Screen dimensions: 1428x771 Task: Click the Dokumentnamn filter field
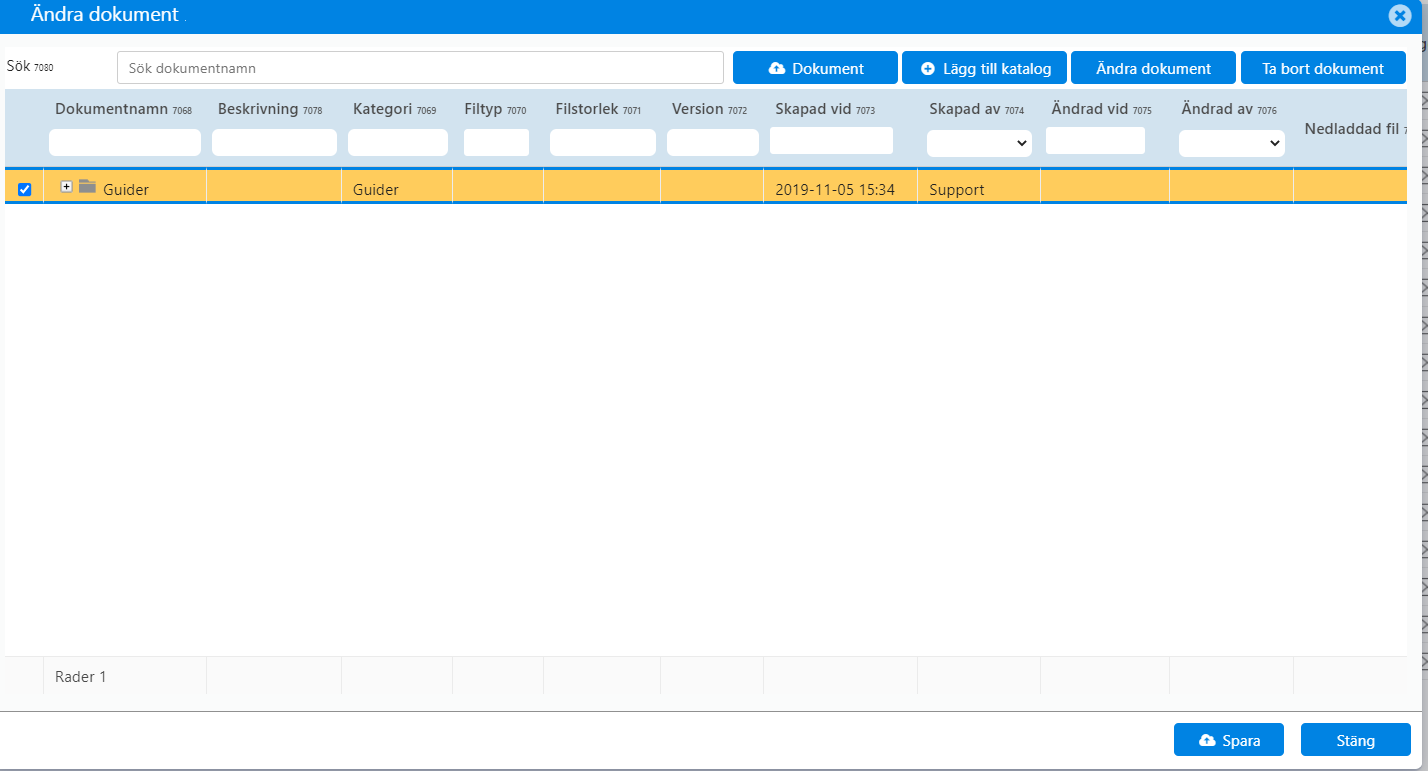(x=125, y=142)
